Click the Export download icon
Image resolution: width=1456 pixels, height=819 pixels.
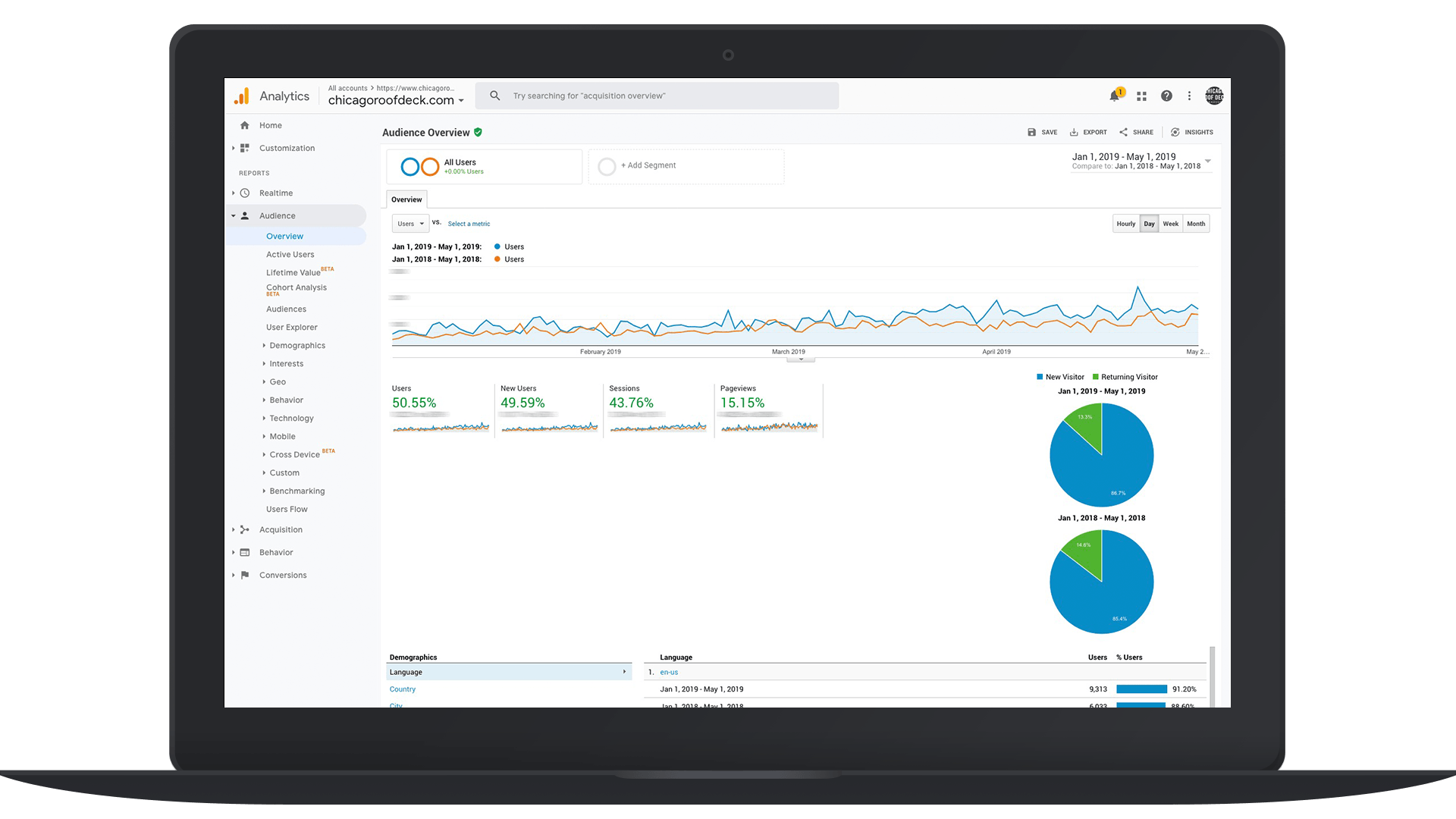[x=1074, y=132]
